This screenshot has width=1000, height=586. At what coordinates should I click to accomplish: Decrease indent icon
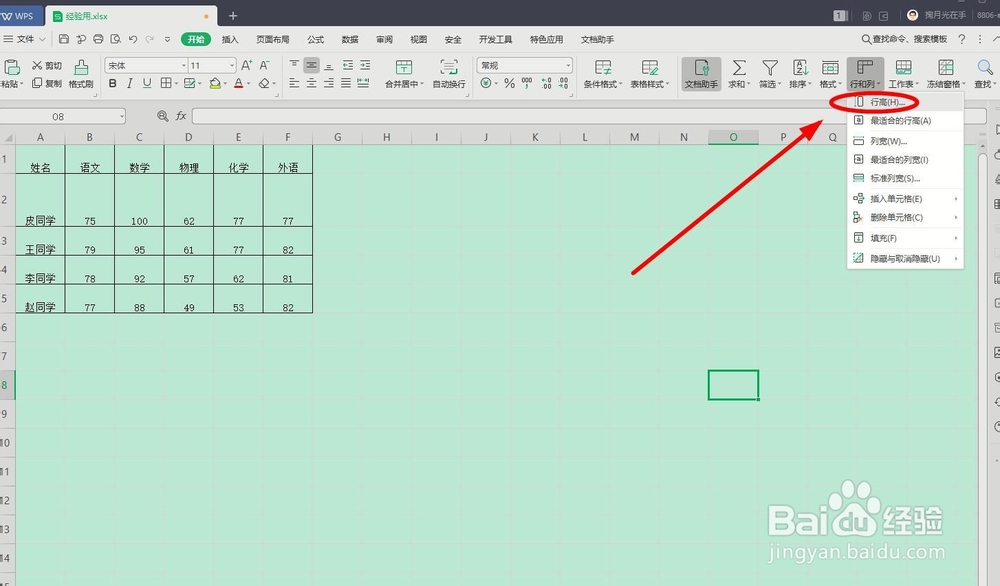[x=348, y=65]
